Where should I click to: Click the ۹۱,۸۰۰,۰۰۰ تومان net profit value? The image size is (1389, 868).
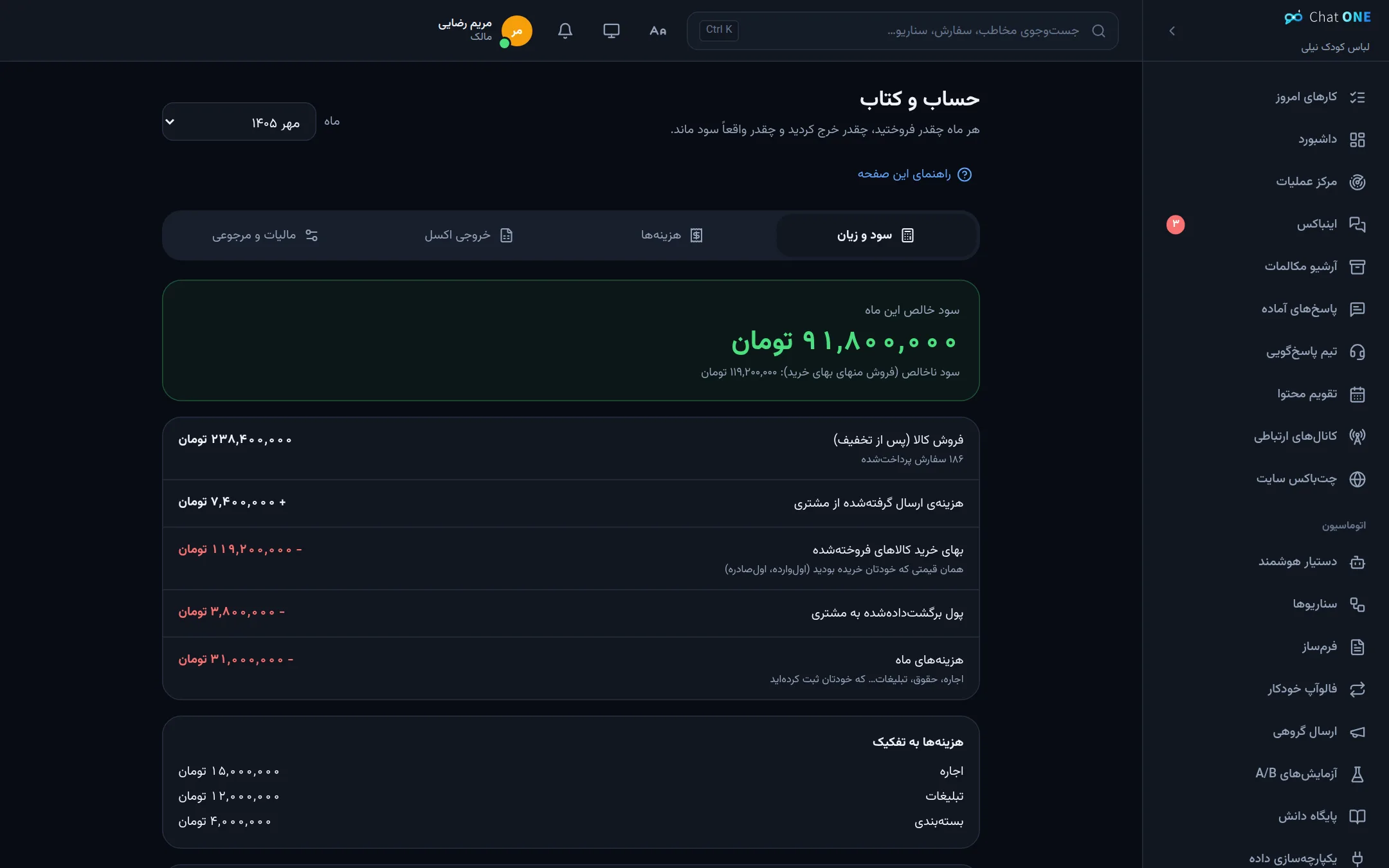click(845, 341)
